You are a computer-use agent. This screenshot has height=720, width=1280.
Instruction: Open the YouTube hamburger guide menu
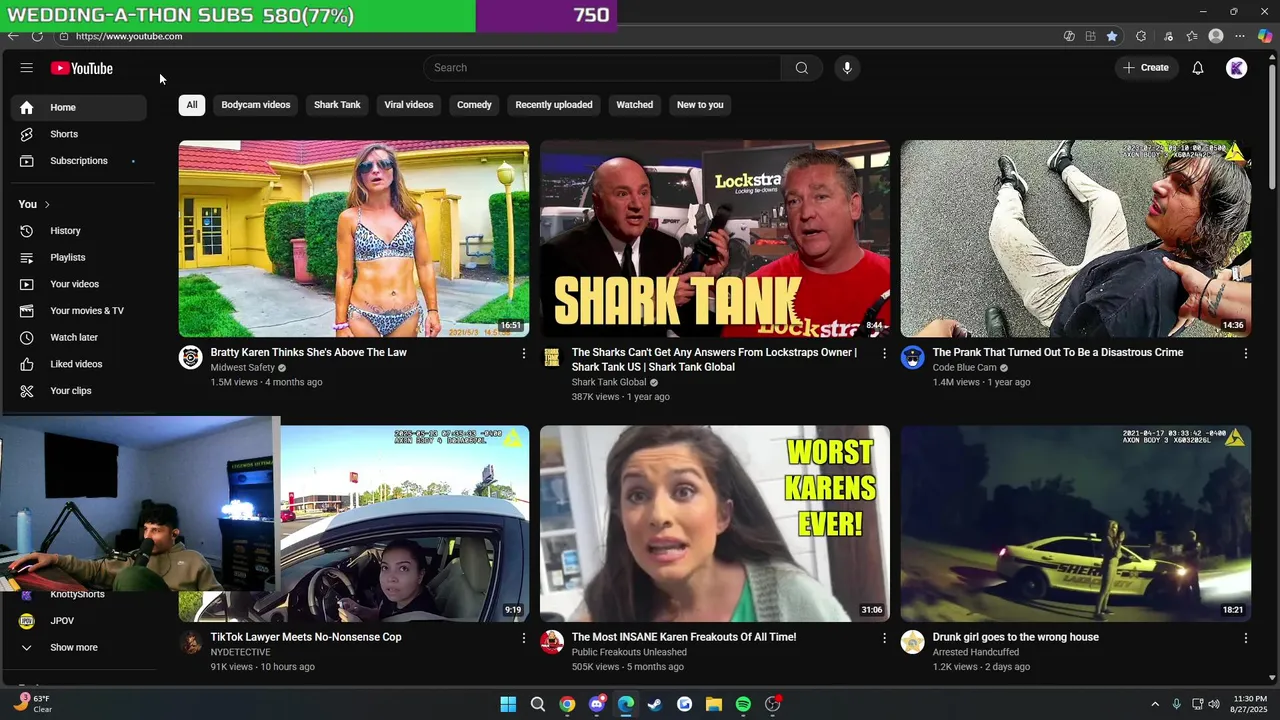click(x=27, y=68)
